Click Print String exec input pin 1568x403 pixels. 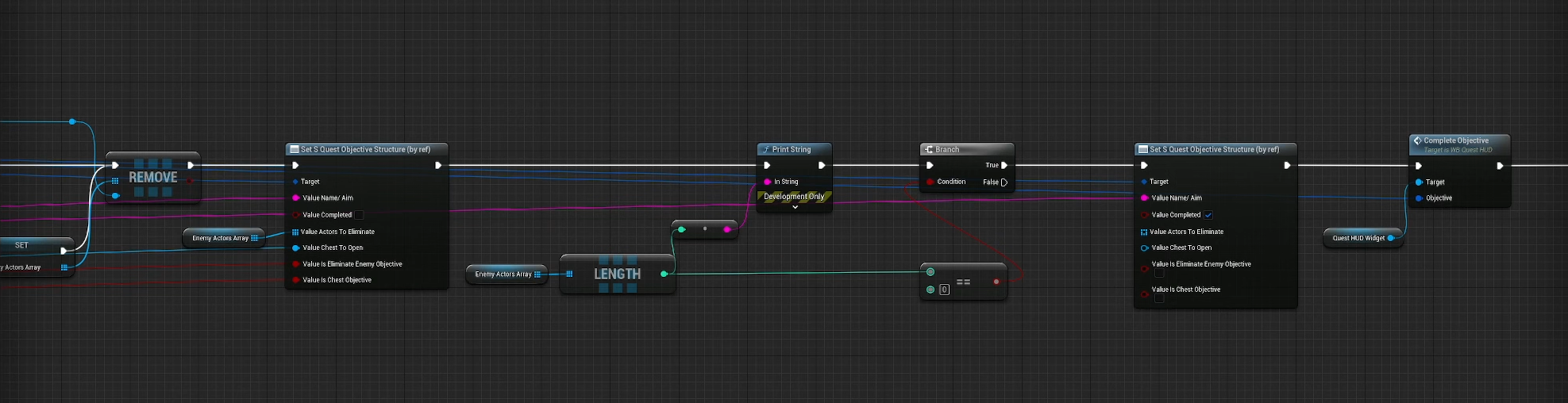pyautogui.click(x=767, y=166)
